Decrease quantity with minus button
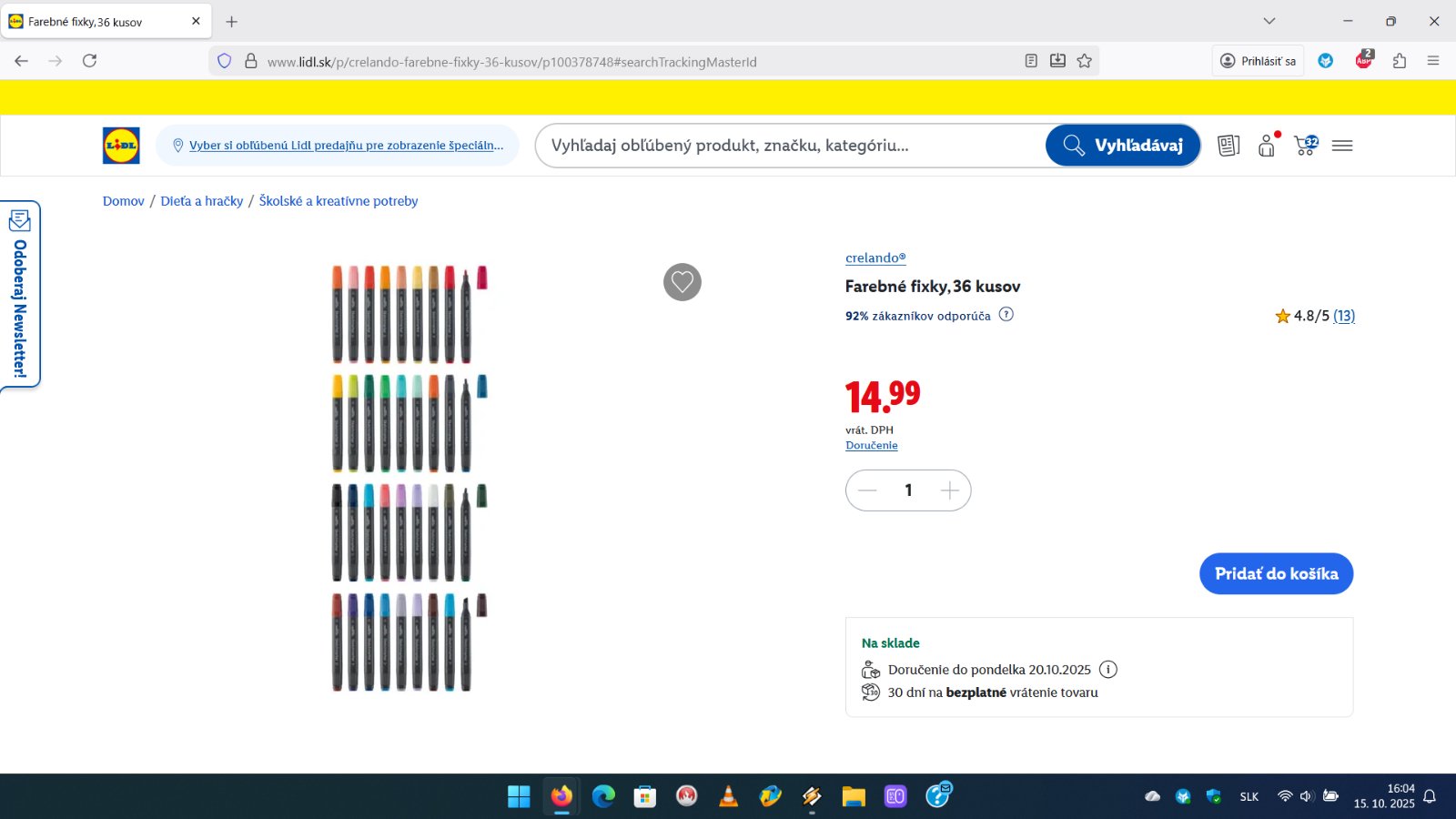This screenshot has width=1456, height=819. point(867,490)
